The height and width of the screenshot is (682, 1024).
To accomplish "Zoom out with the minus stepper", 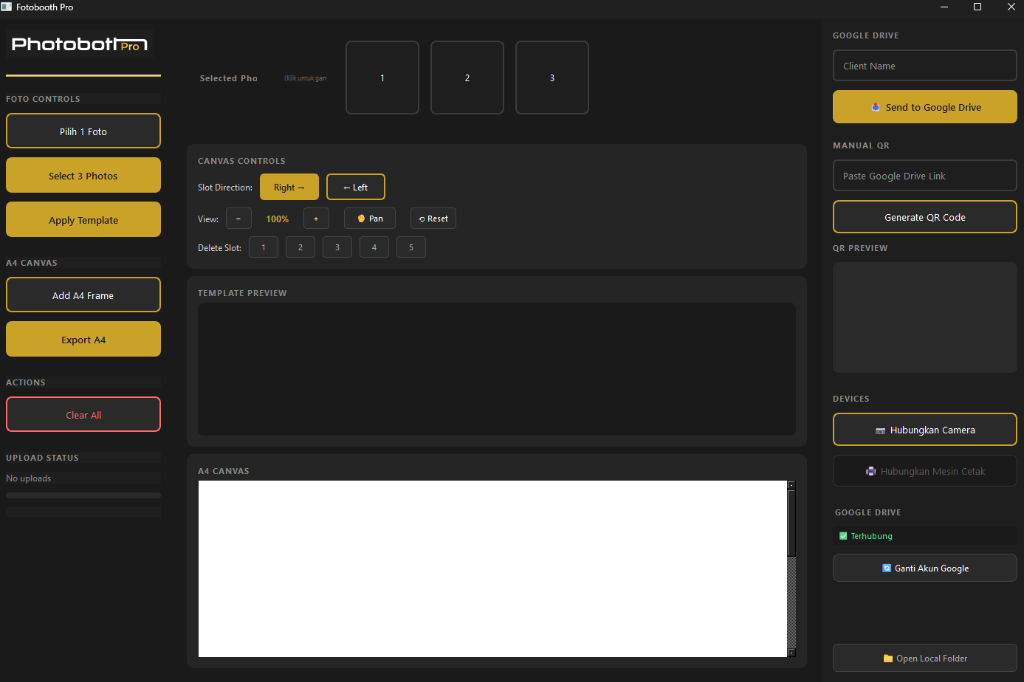I will click(238, 218).
